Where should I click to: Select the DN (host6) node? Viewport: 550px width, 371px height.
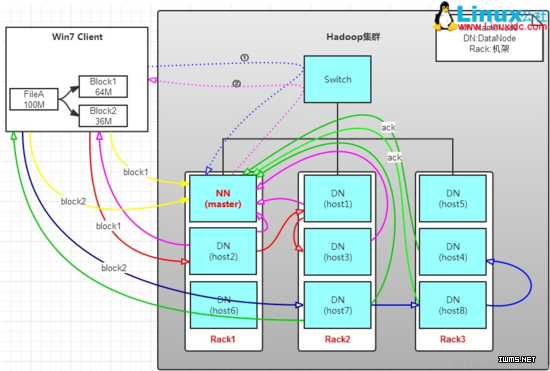tap(223, 305)
